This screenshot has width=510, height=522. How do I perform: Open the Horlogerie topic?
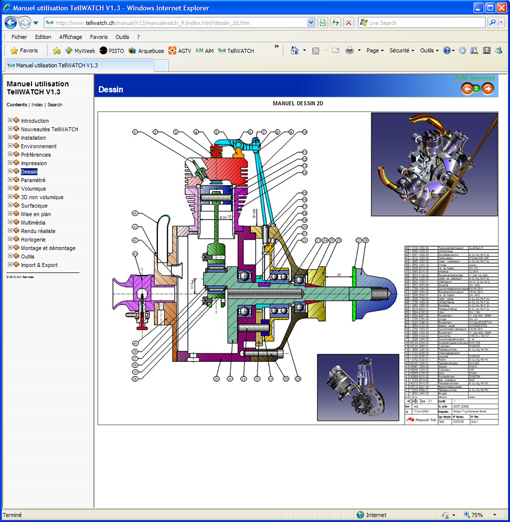pyautogui.click(x=33, y=240)
